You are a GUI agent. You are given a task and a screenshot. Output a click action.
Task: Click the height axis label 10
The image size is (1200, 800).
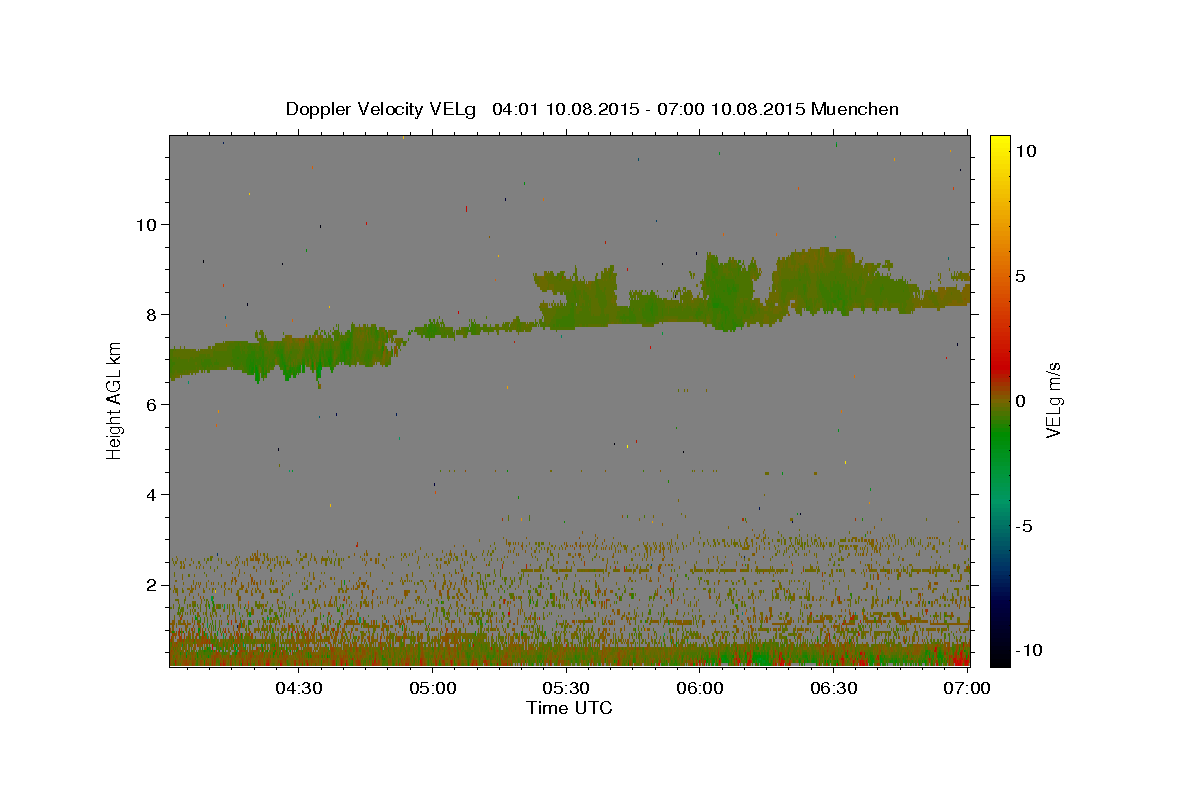(146, 225)
